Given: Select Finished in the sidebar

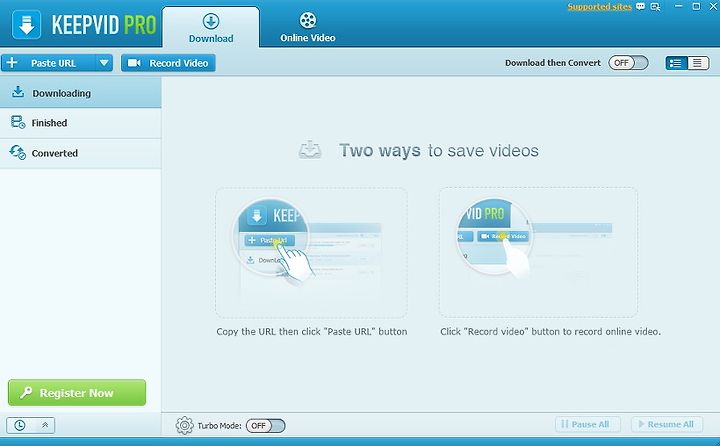Looking at the screenshot, I should 80,123.
